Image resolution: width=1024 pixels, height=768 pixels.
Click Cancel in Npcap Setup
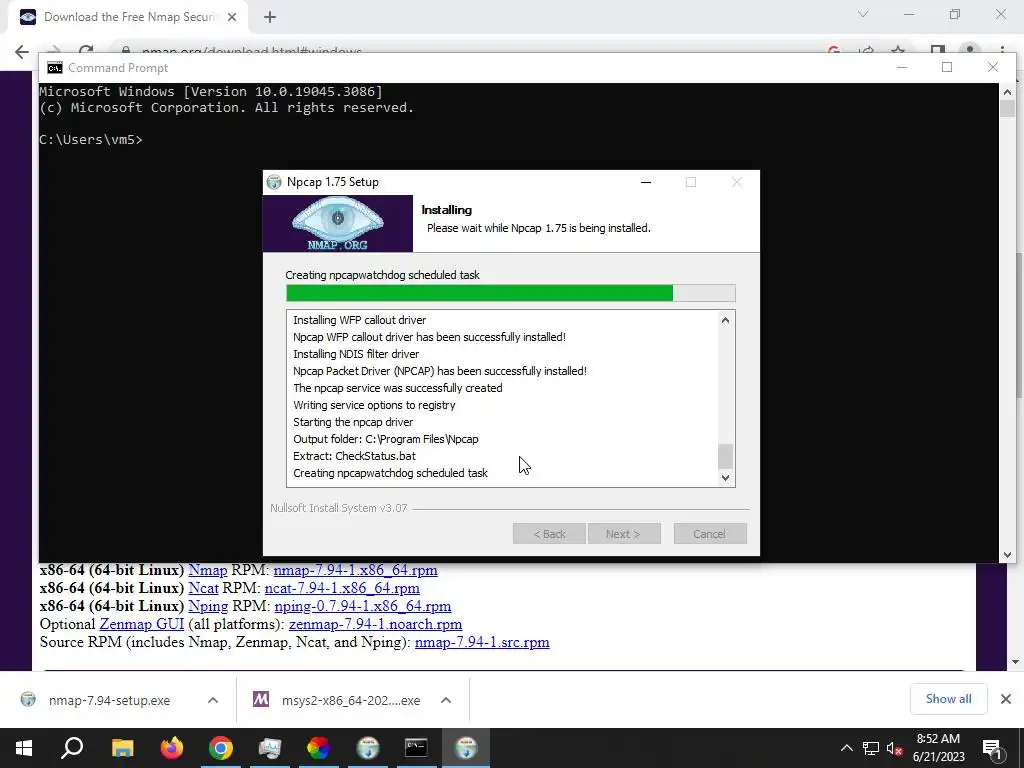[710, 534]
